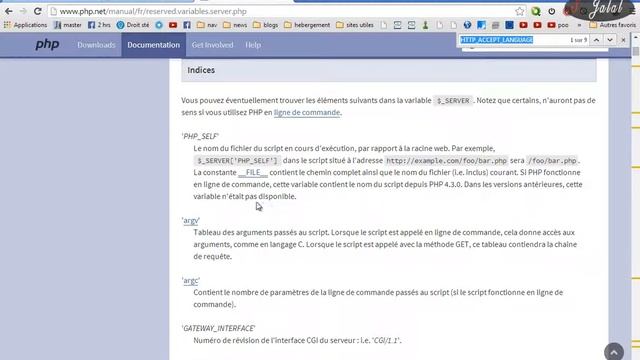Open the 'argv' link

191,220
